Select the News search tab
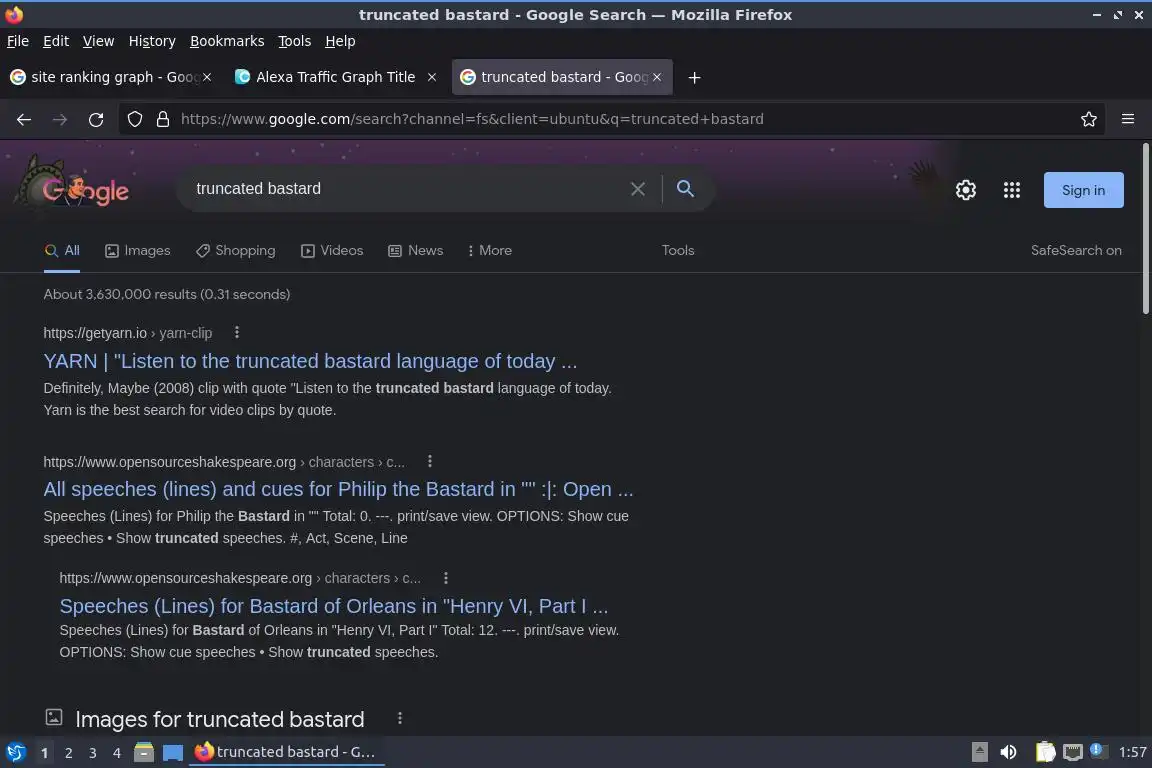Viewport: 1152px width, 768px height. pos(416,251)
